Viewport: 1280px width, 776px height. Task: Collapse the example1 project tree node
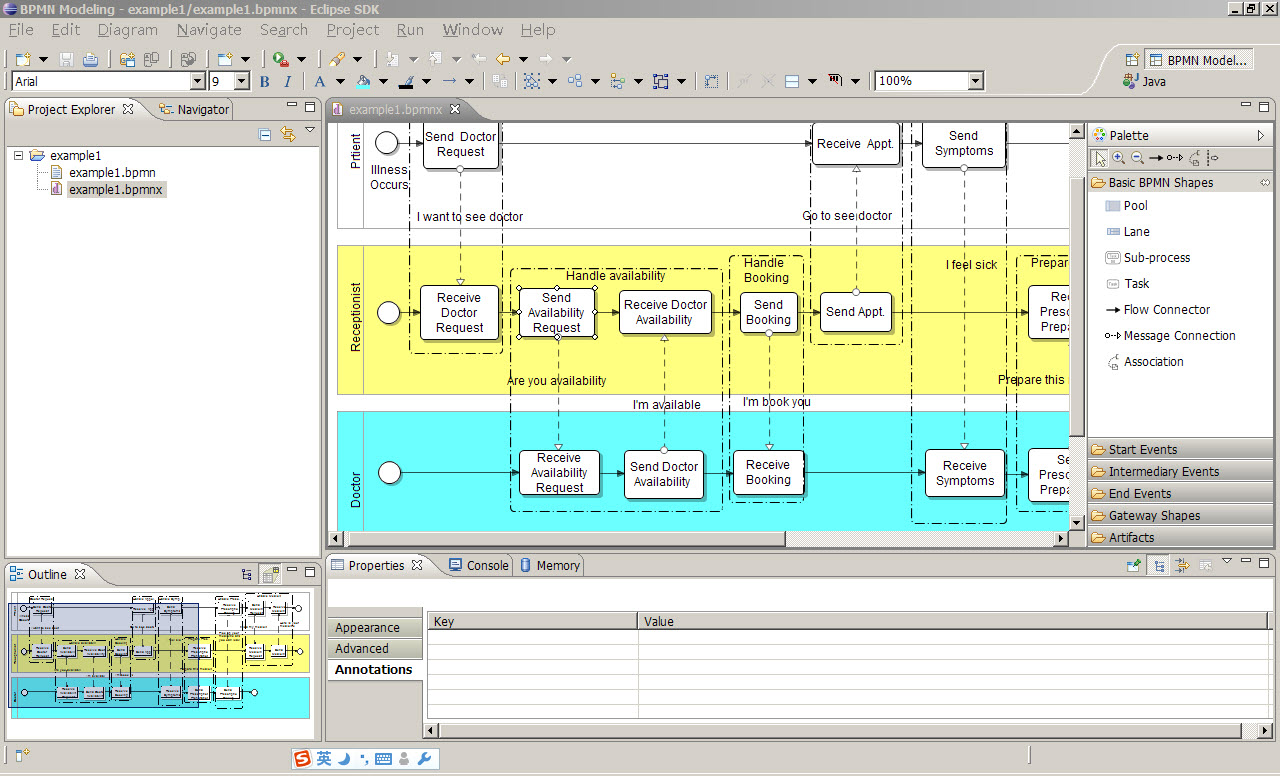18,156
